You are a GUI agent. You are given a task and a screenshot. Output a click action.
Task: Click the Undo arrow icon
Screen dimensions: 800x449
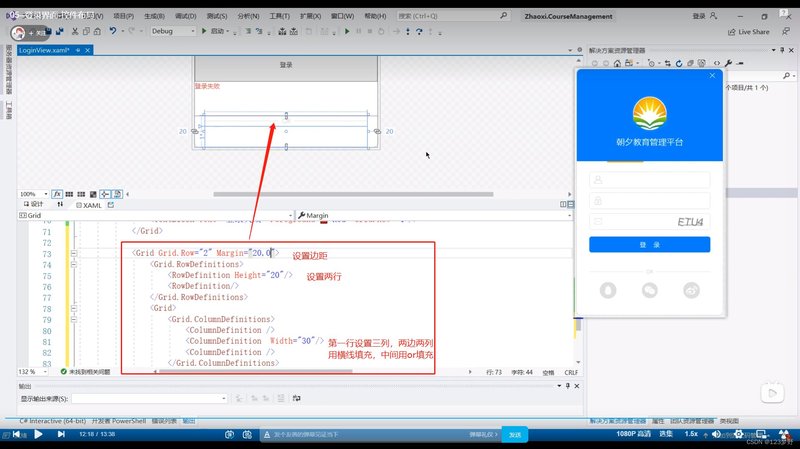pyautogui.click(x=113, y=31)
